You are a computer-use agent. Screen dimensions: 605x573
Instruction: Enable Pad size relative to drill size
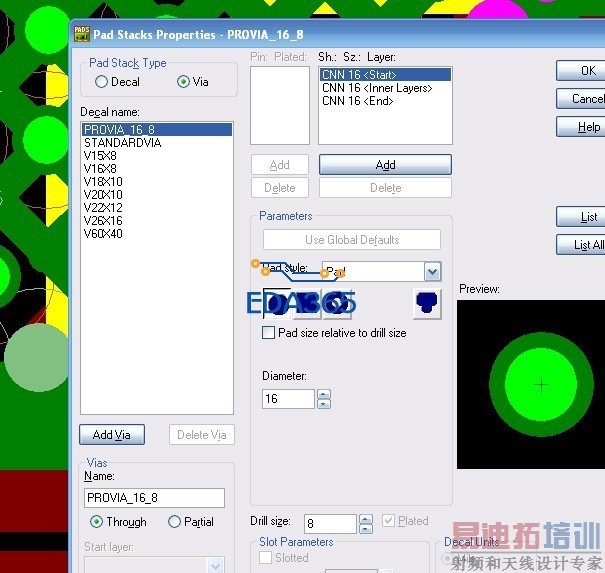pos(269,333)
